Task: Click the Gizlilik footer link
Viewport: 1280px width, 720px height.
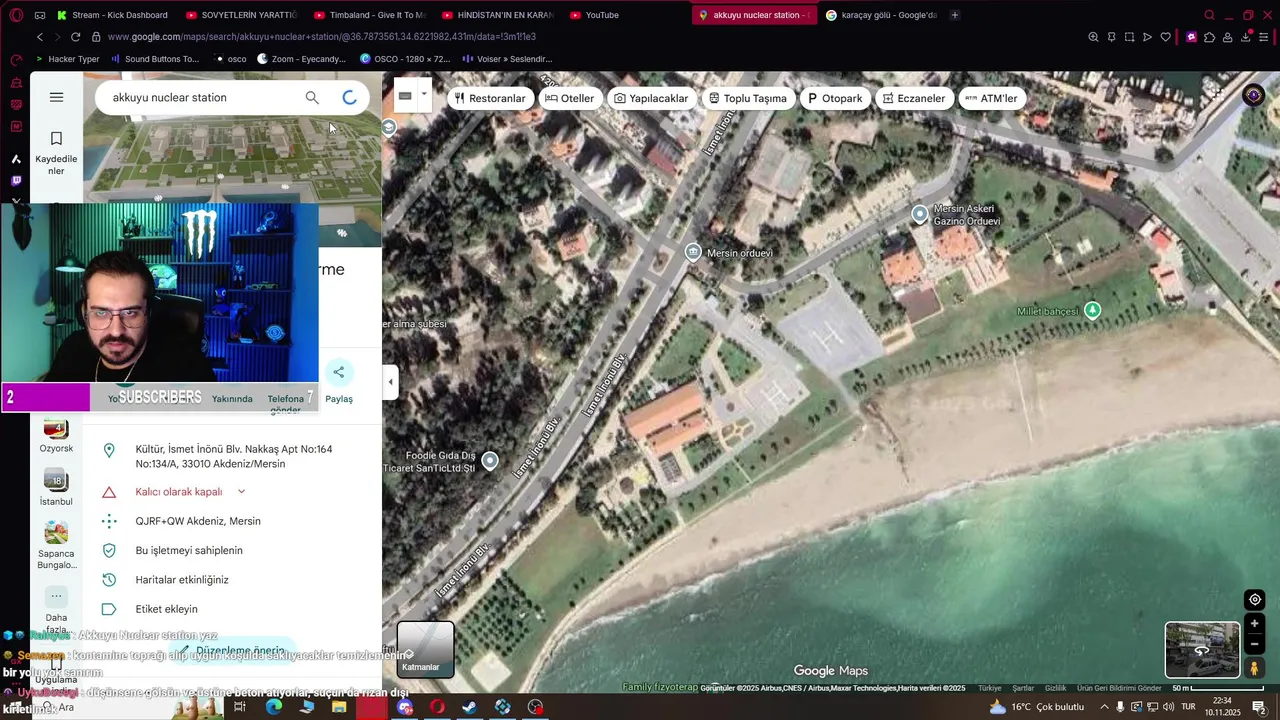Action: pos(1055,688)
